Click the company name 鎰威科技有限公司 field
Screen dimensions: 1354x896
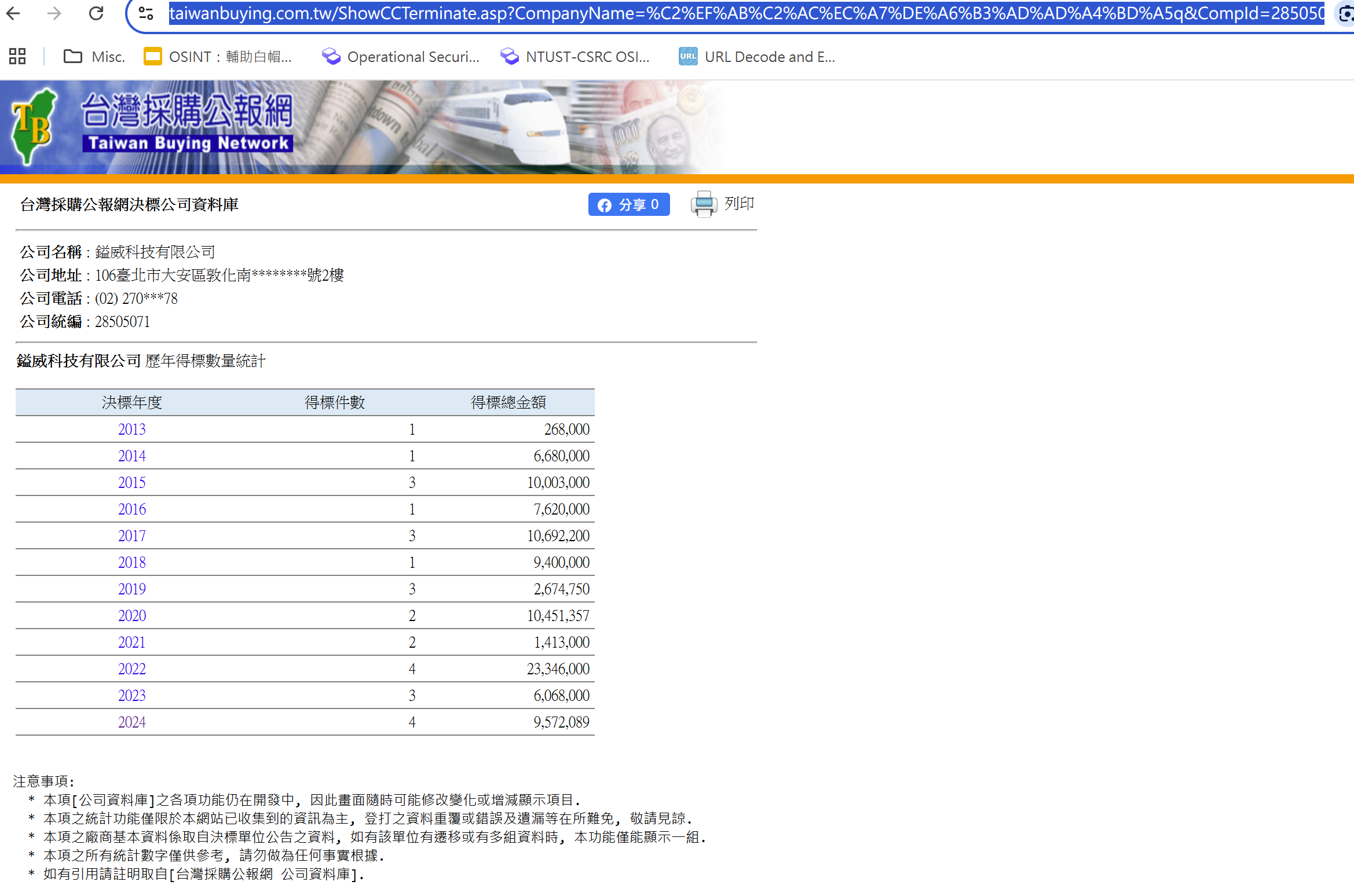155,252
